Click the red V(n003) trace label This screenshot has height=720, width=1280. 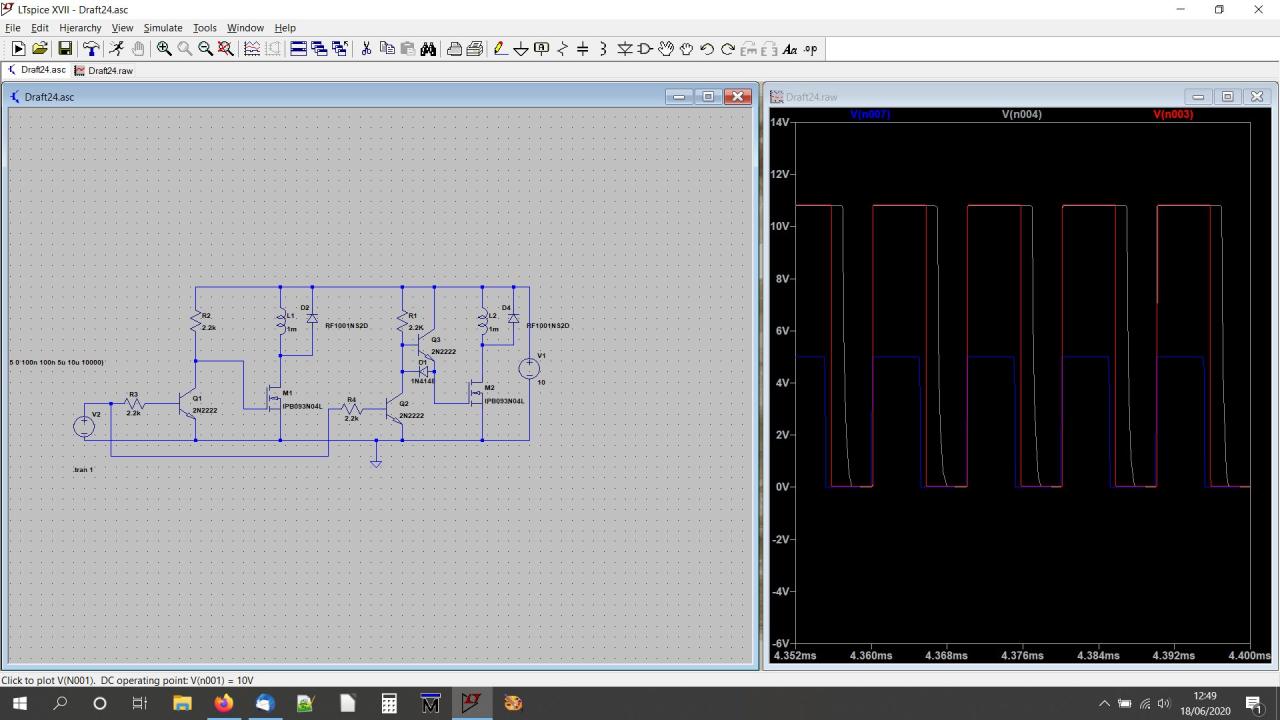click(x=1172, y=114)
